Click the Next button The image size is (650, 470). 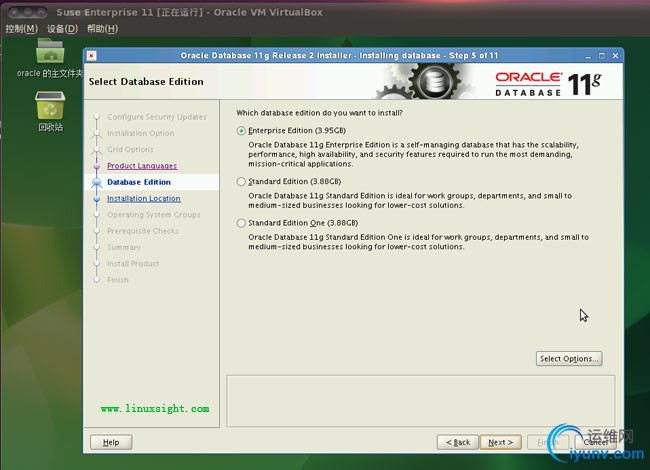coord(500,442)
